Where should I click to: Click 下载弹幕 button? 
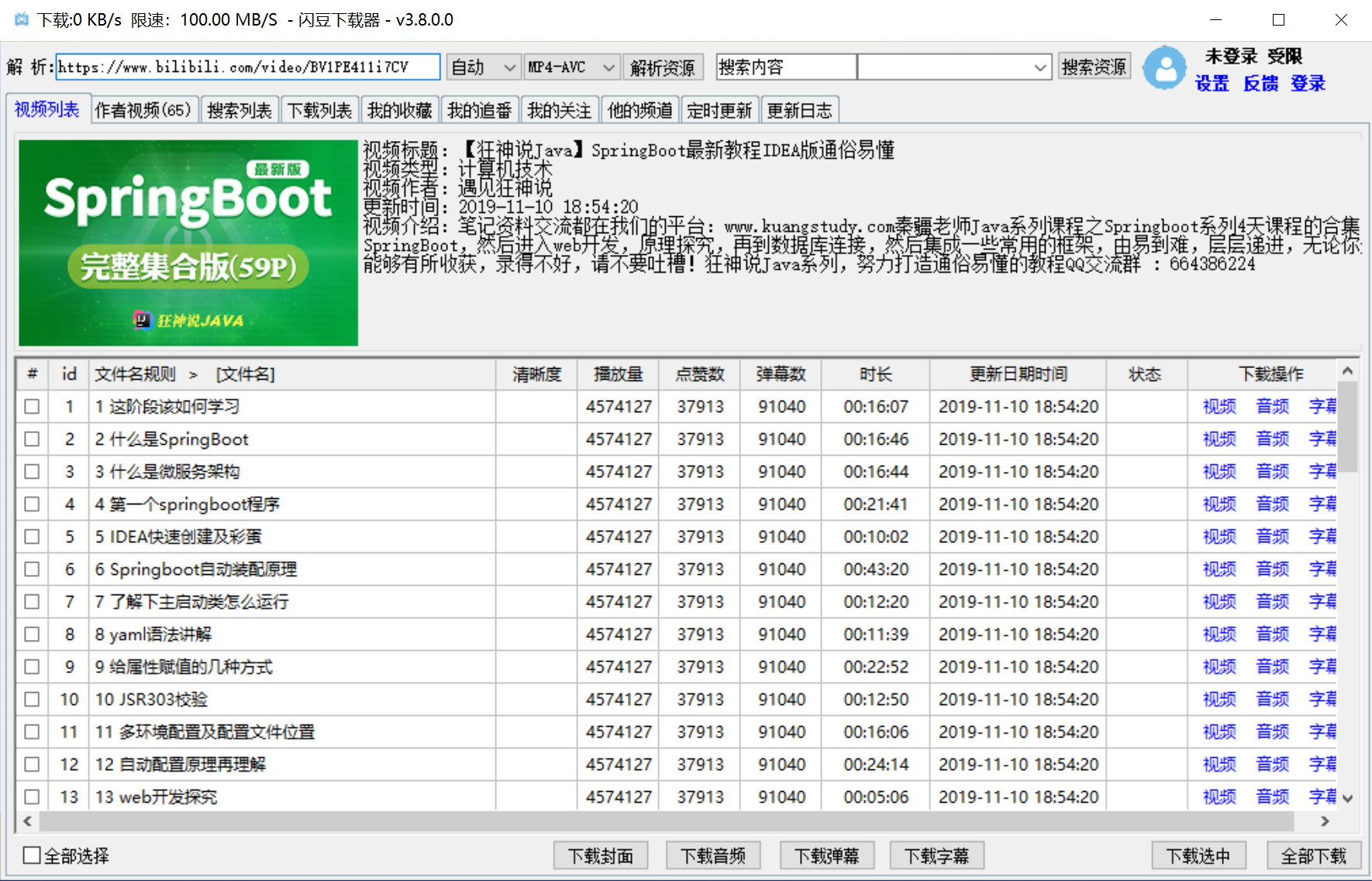827,855
